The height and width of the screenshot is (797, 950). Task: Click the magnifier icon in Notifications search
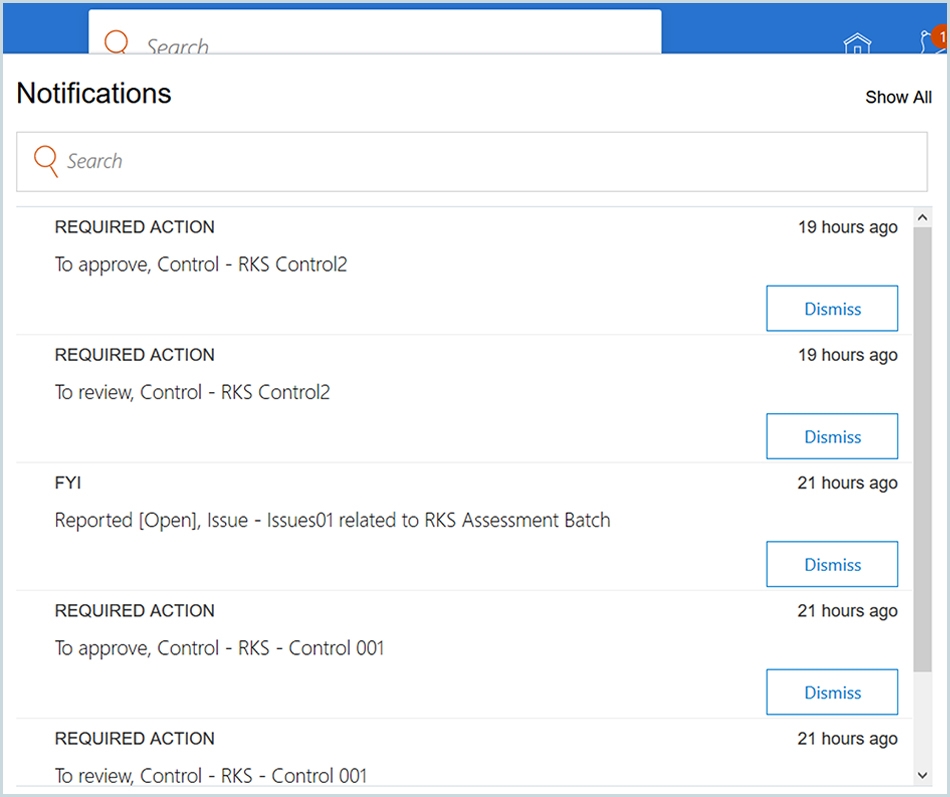44,160
